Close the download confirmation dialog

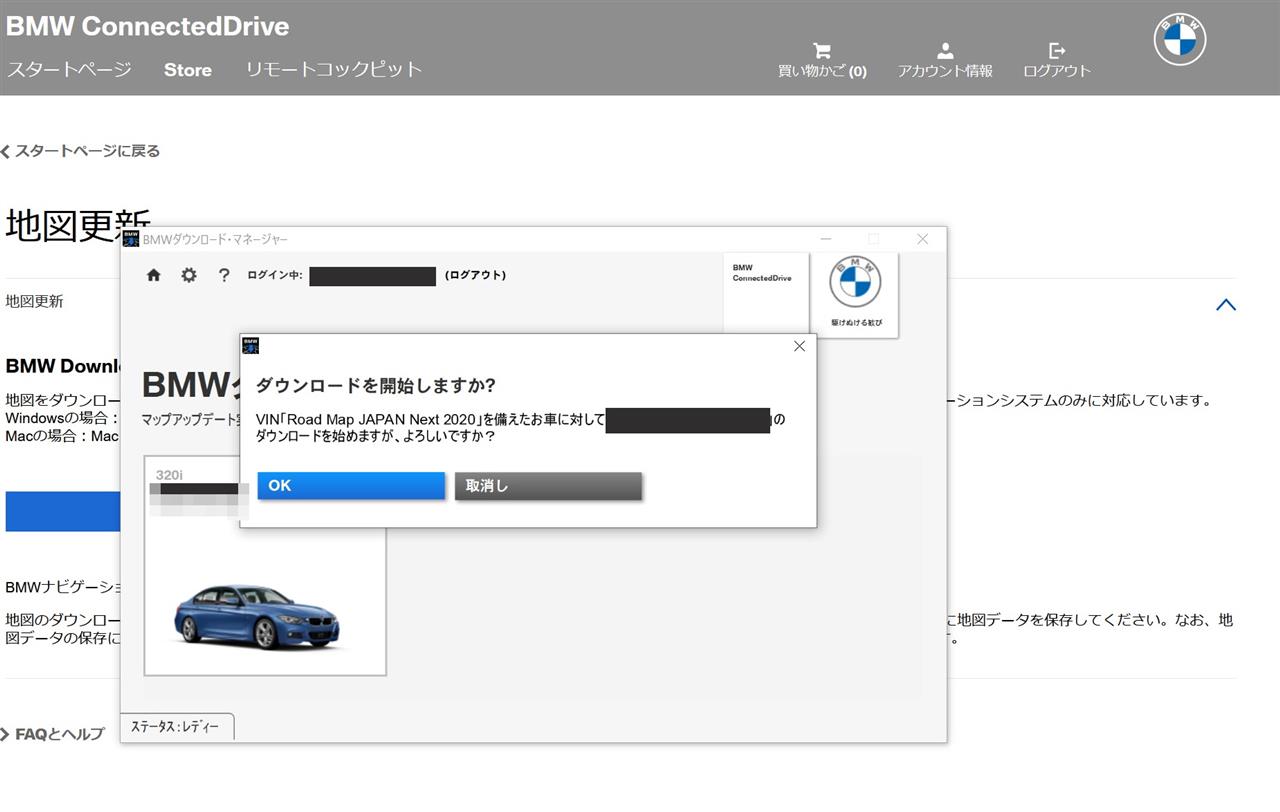tap(799, 346)
